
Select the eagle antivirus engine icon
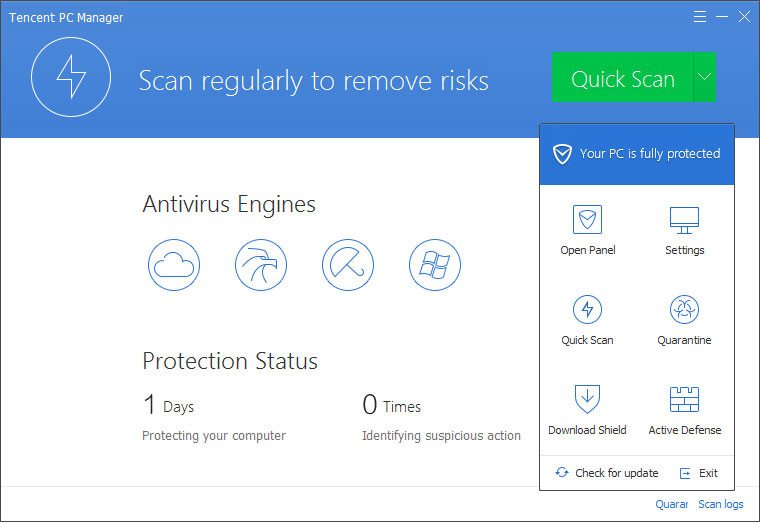pos(261,265)
